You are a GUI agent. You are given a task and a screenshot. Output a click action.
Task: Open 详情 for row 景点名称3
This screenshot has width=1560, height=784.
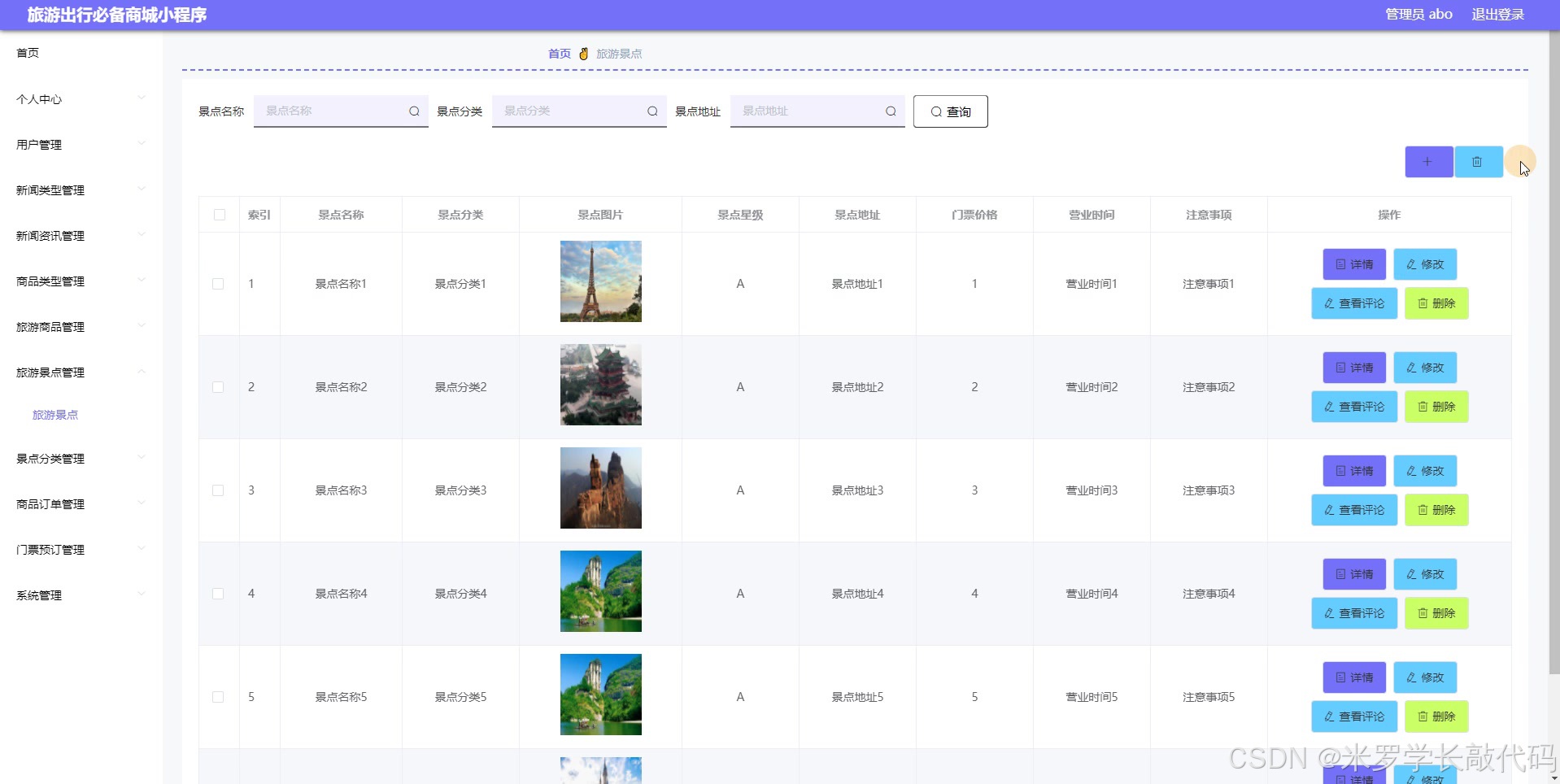click(x=1354, y=471)
